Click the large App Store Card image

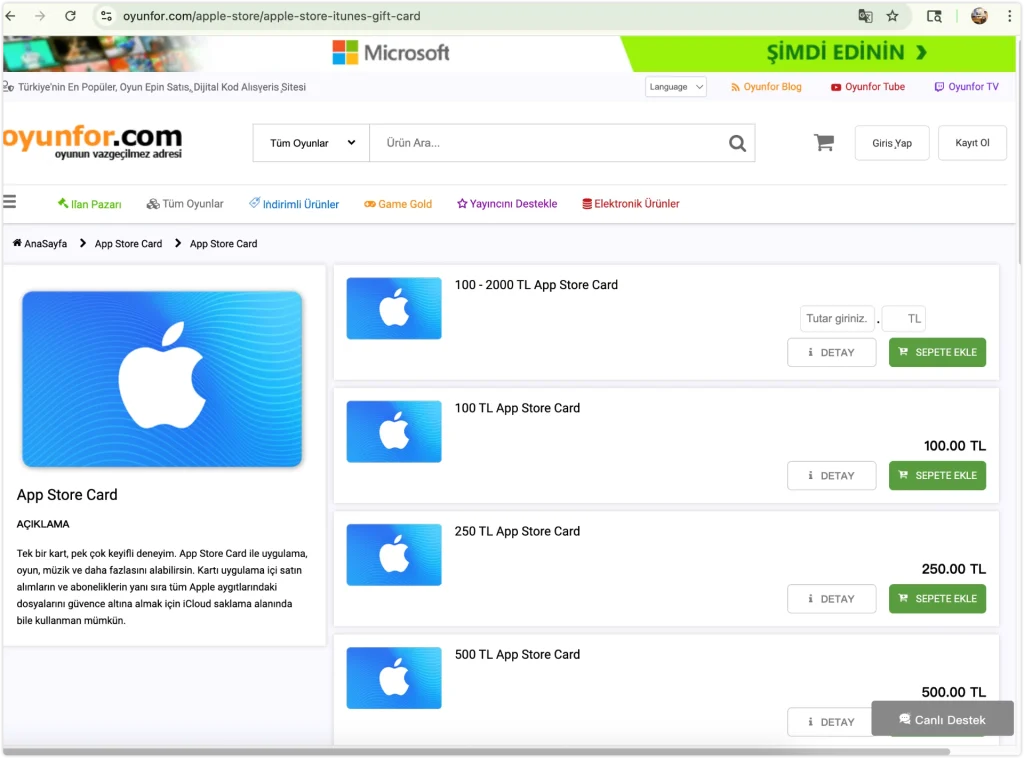162,379
